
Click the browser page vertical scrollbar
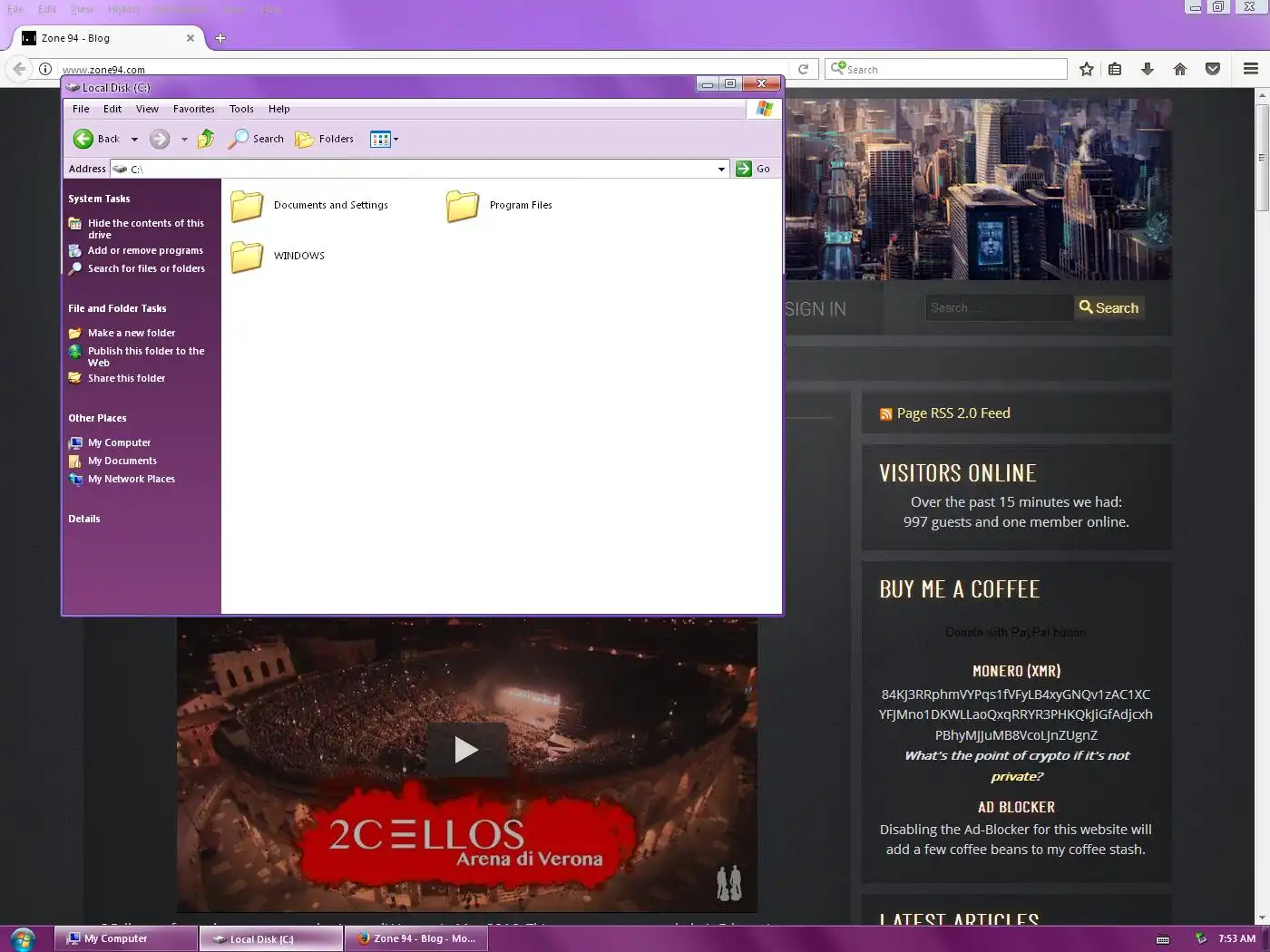tap(1262, 158)
